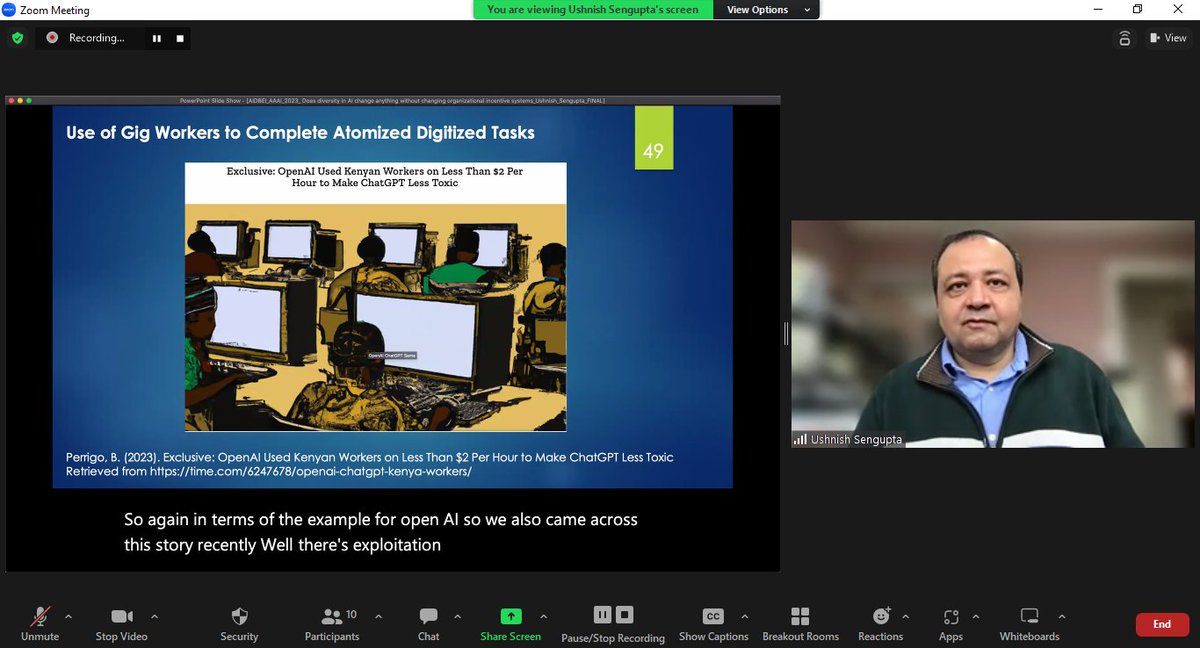Pause recording from top-left indicator
The height and width of the screenshot is (648, 1200).
157,38
